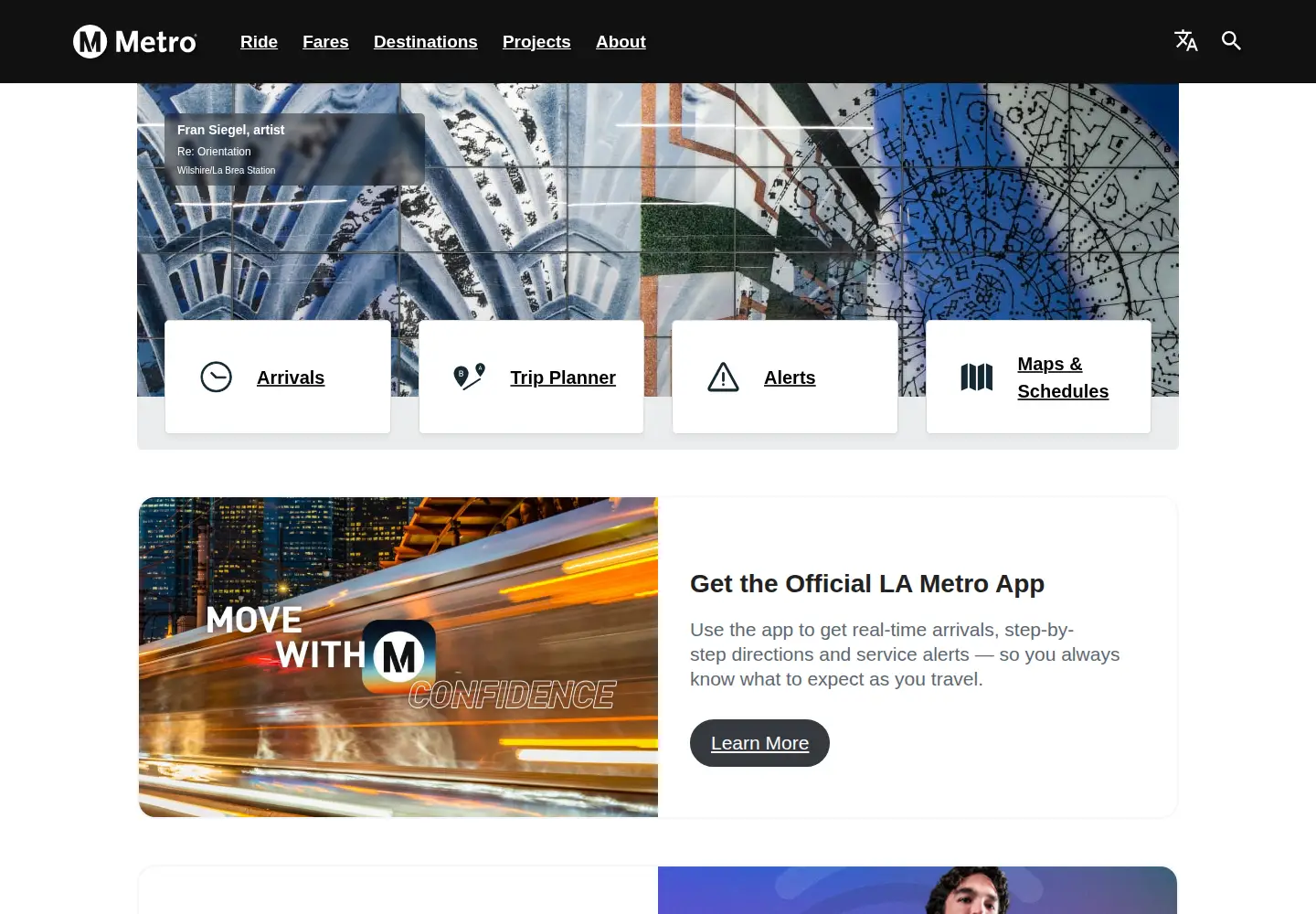Go to the Arrivals link
Screen dimensions: 1316x914
(291, 377)
